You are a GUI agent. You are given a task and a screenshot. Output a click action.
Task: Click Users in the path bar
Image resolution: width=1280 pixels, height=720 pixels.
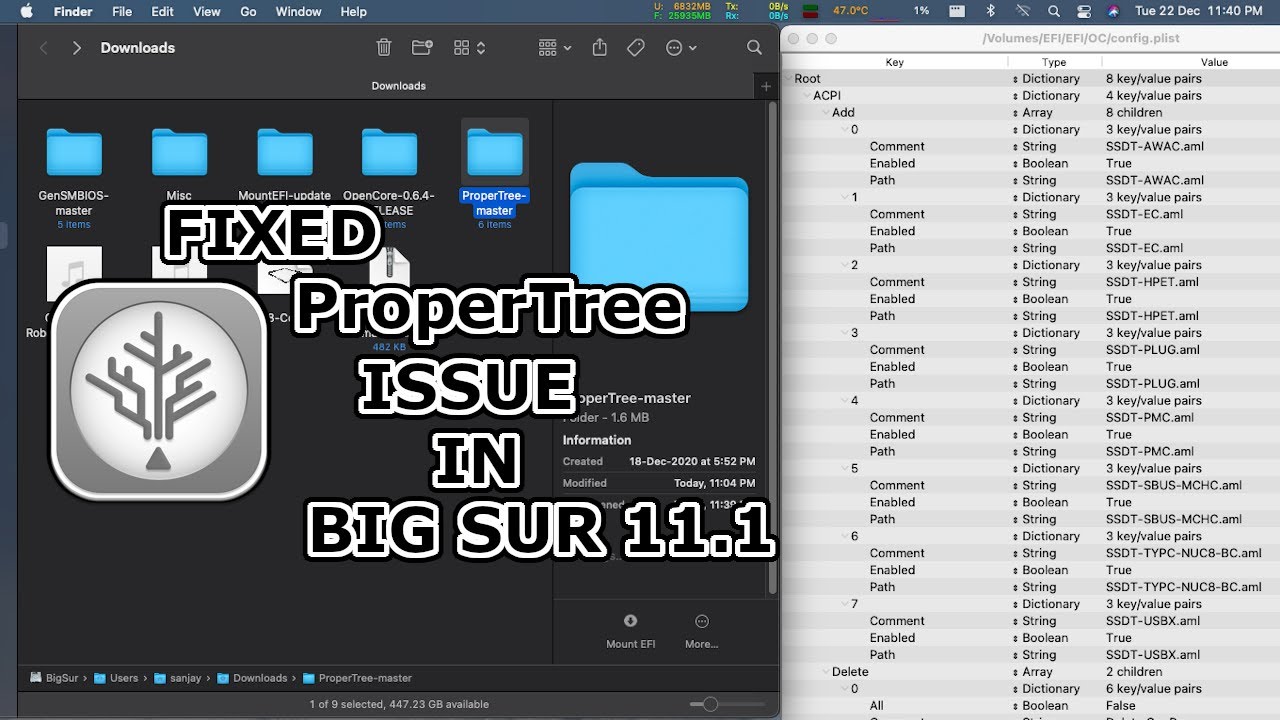click(116, 678)
